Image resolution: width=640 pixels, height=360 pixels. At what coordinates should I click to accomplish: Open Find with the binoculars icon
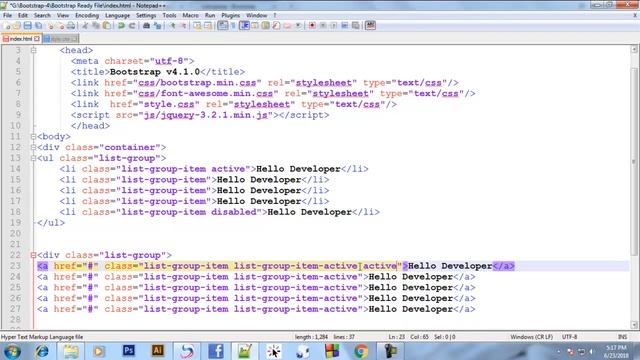point(146,26)
